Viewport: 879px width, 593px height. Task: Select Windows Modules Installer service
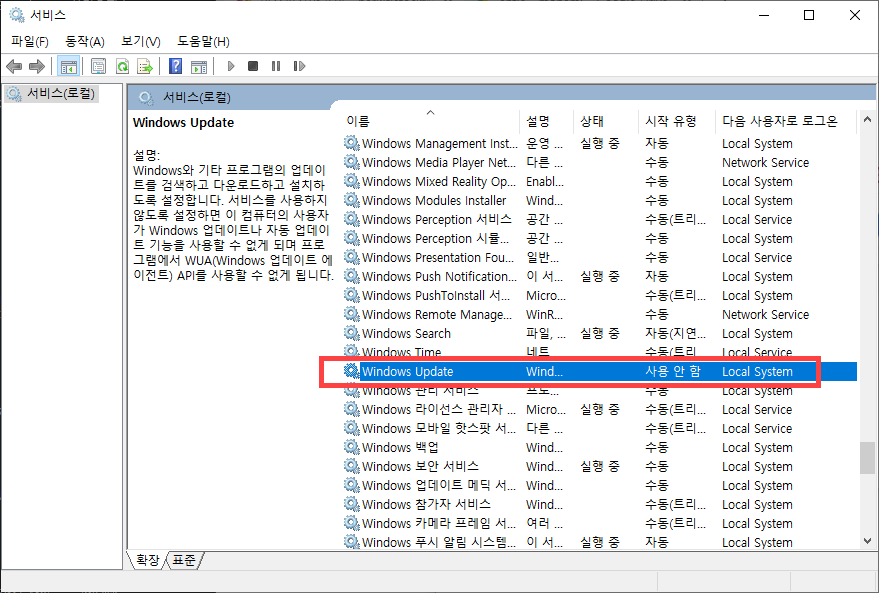click(600, 201)
